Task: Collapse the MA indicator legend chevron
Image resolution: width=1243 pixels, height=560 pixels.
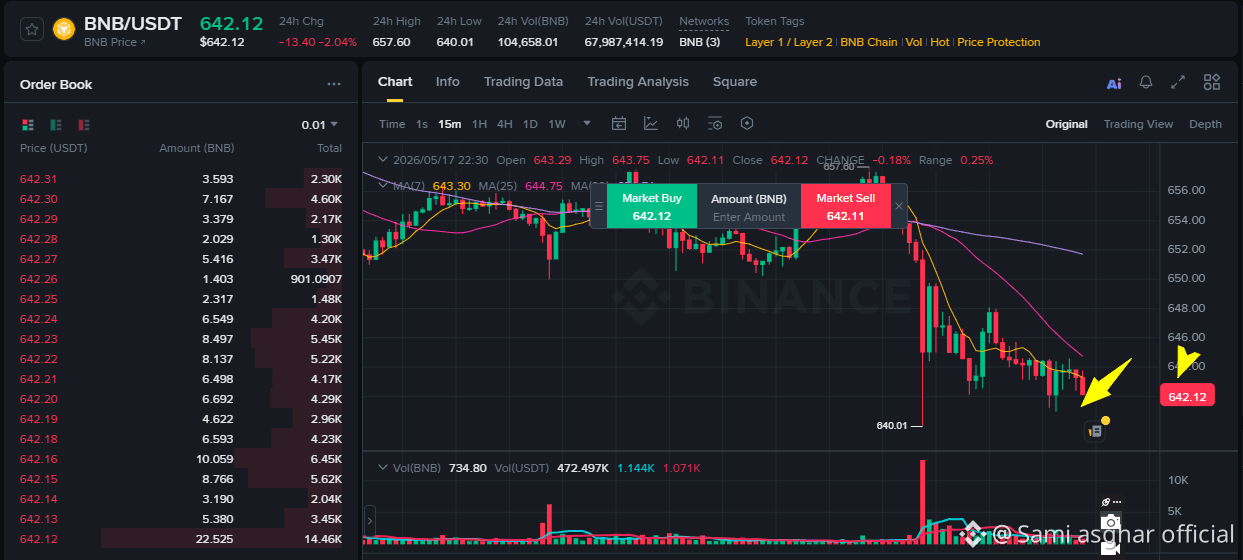Action: click(382, 185)
